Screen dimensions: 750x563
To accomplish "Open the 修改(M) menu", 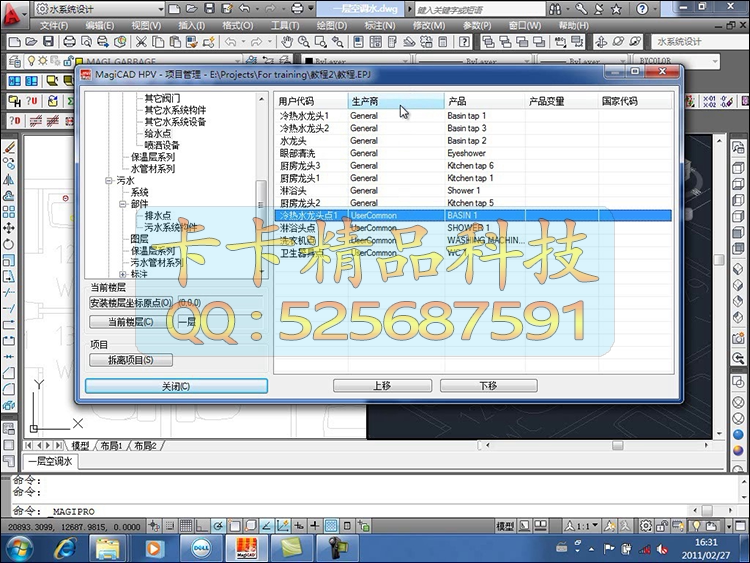I will click(429, 25).
